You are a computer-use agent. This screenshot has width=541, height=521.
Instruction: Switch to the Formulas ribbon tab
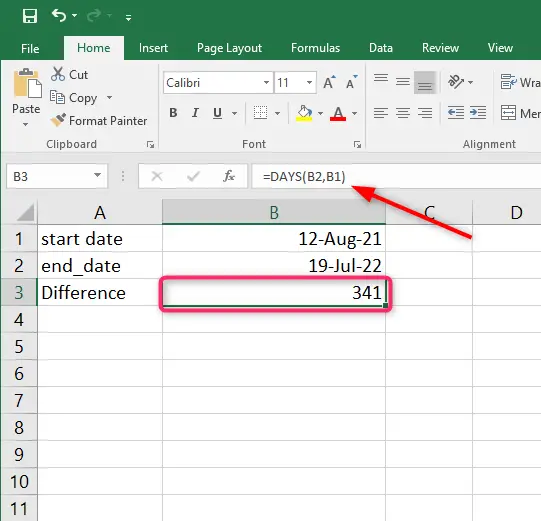[315, 48]
